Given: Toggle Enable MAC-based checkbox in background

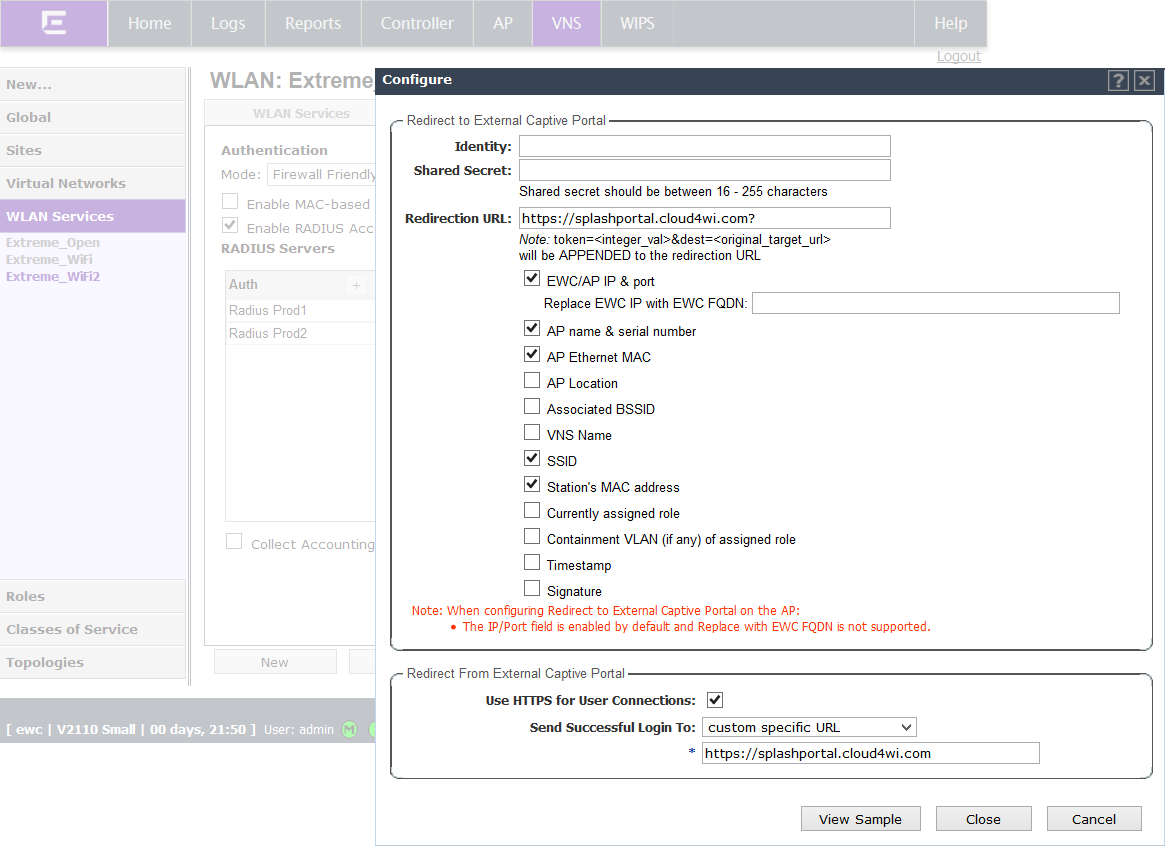Looking at the screenshot, I should (230, 201).
